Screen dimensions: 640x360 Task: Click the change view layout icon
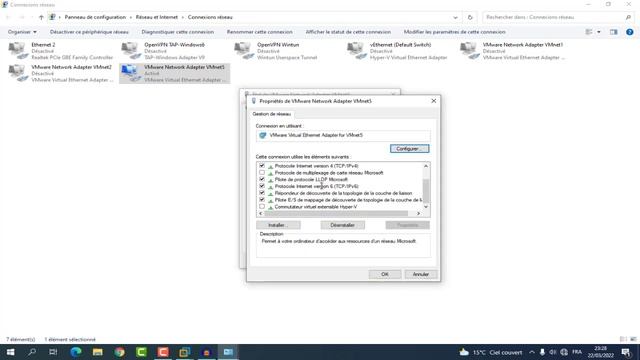coord(589,32)
